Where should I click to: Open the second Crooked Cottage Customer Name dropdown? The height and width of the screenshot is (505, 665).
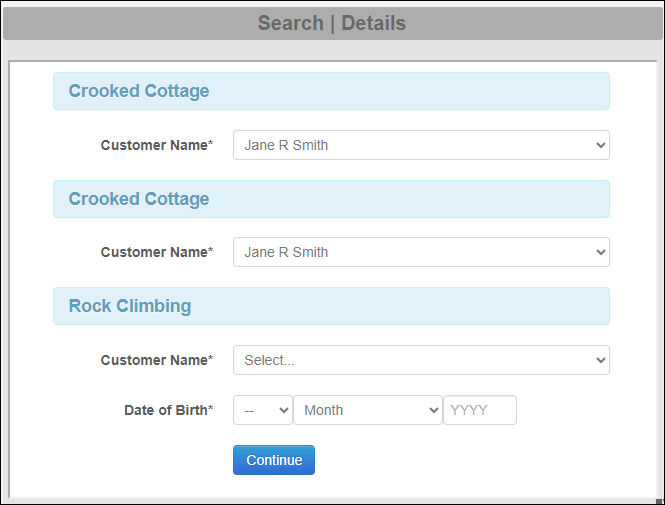coord(421,252)
